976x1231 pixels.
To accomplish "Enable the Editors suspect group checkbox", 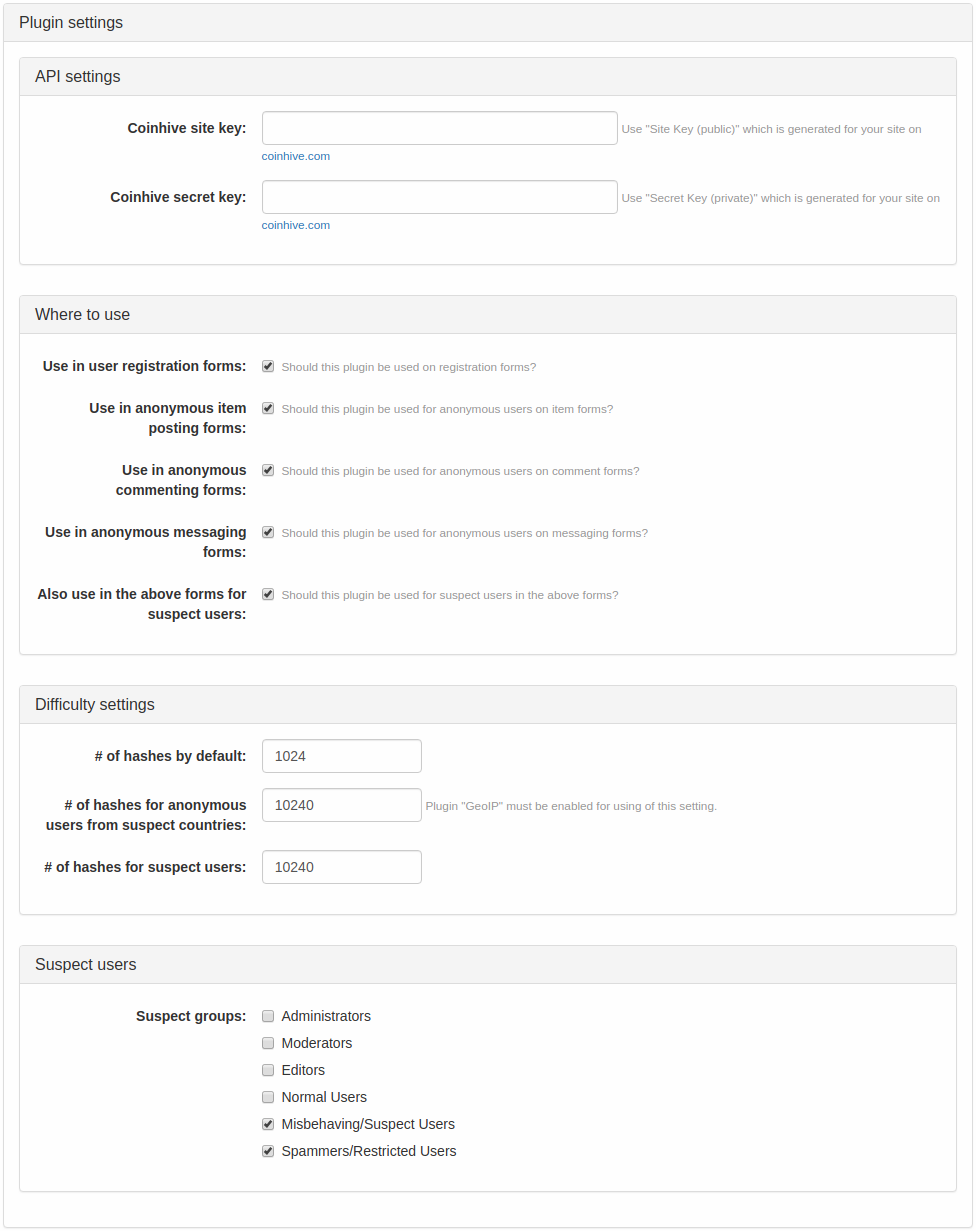I will point(268,1070).
